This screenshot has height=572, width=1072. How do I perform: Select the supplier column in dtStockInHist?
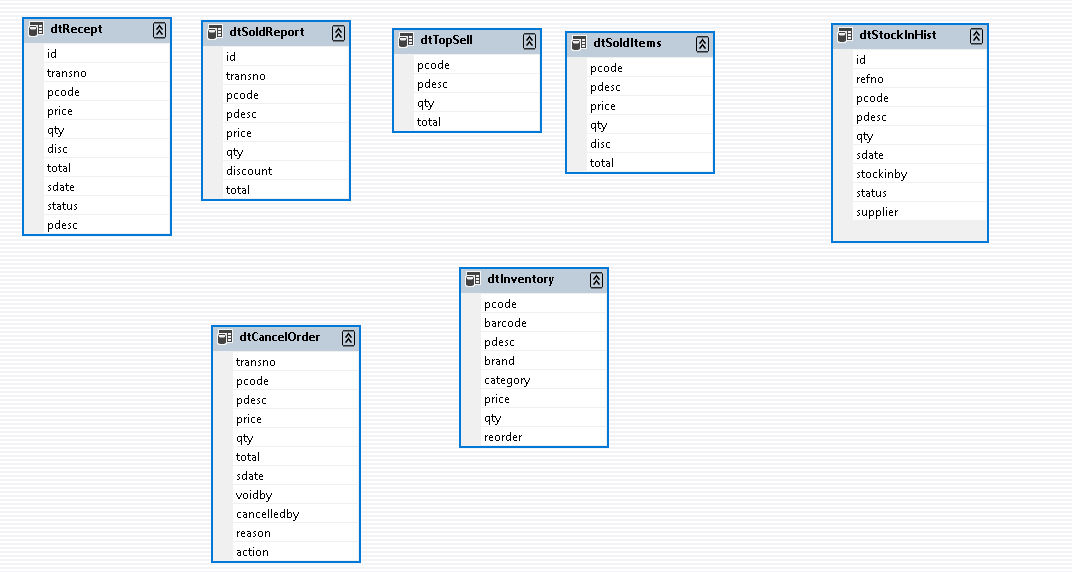[877, 212]
